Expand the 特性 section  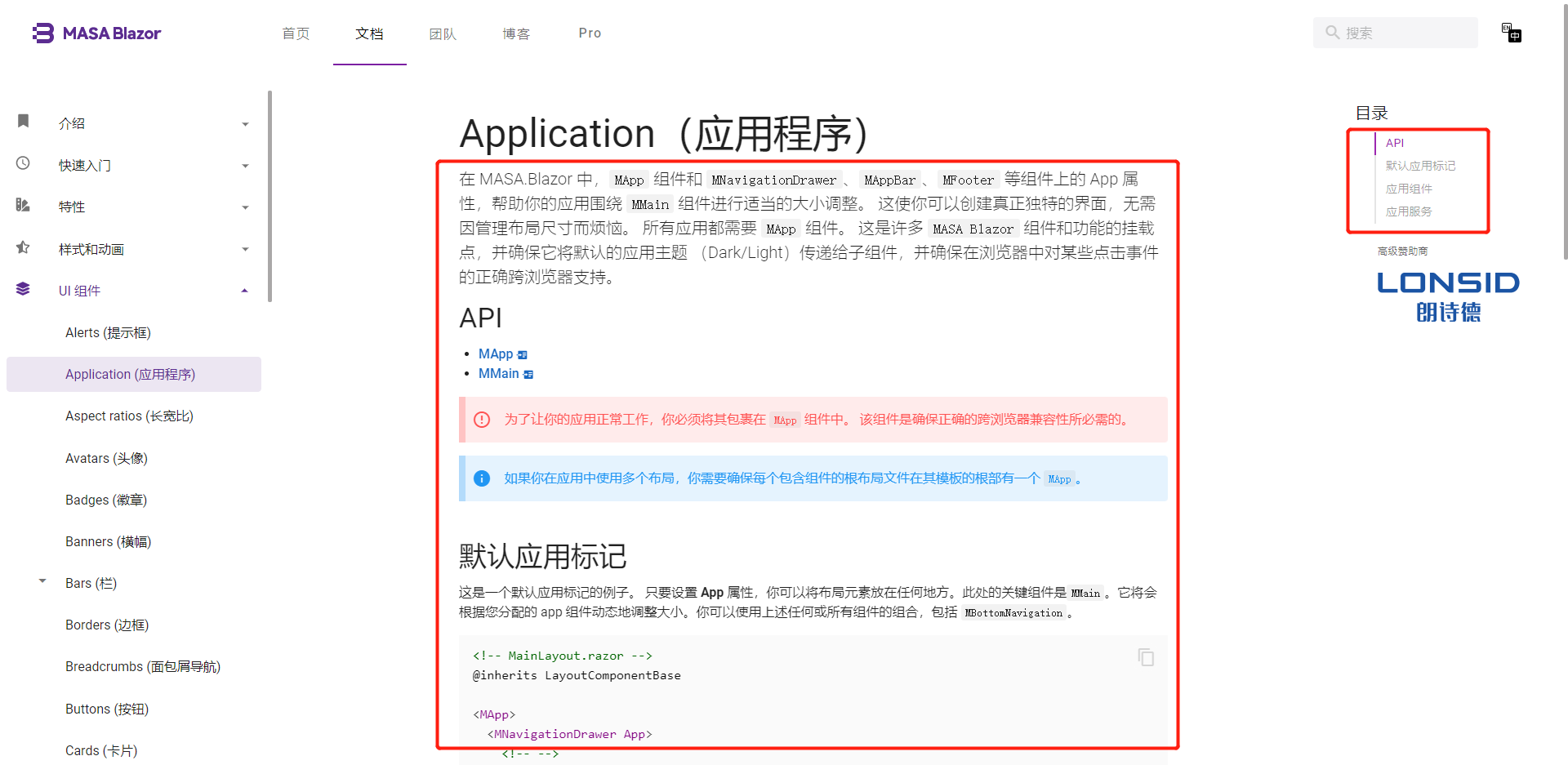(x=244, y=207)
